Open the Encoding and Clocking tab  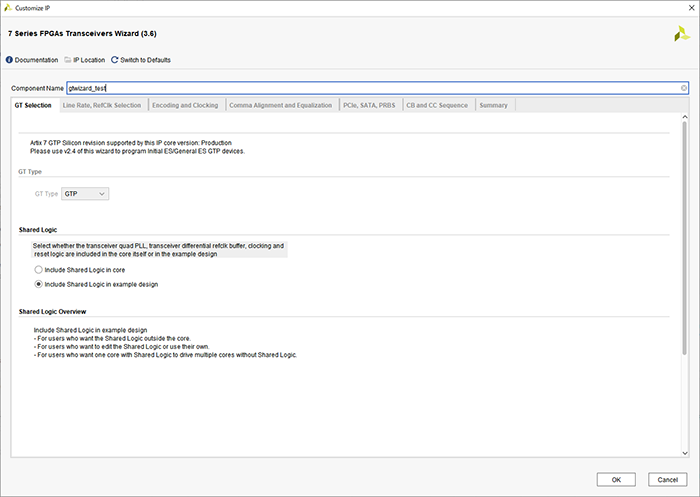click(185, 105)
